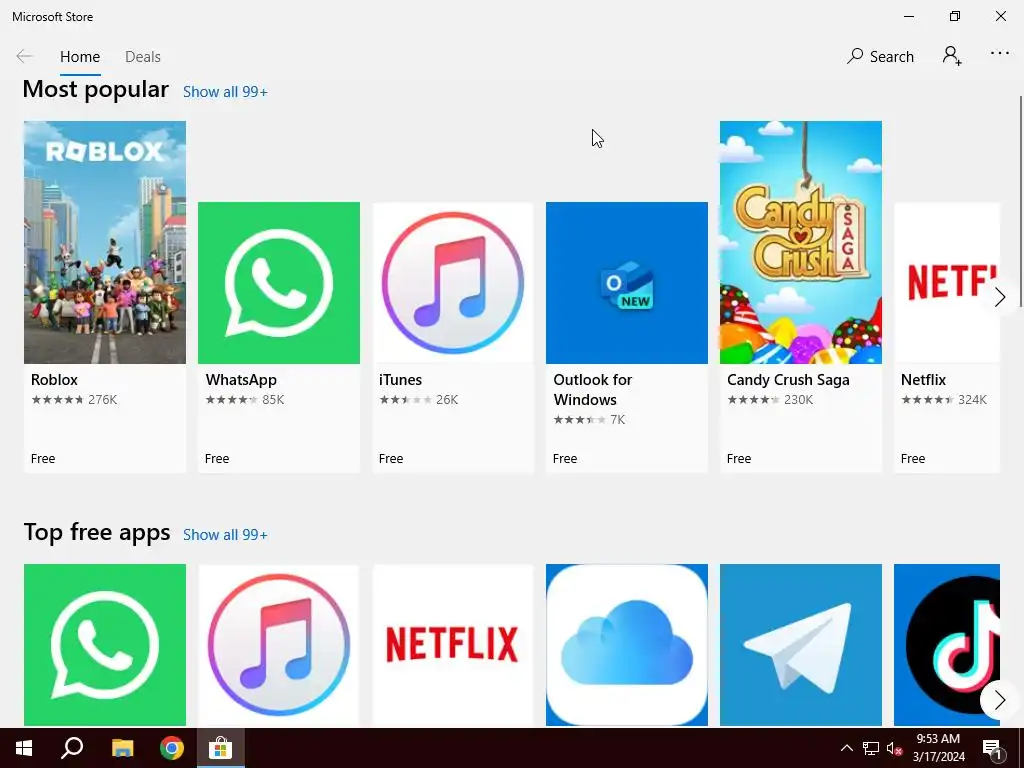
Task: Open the Windows Start menu
Action: click(24, 748)
